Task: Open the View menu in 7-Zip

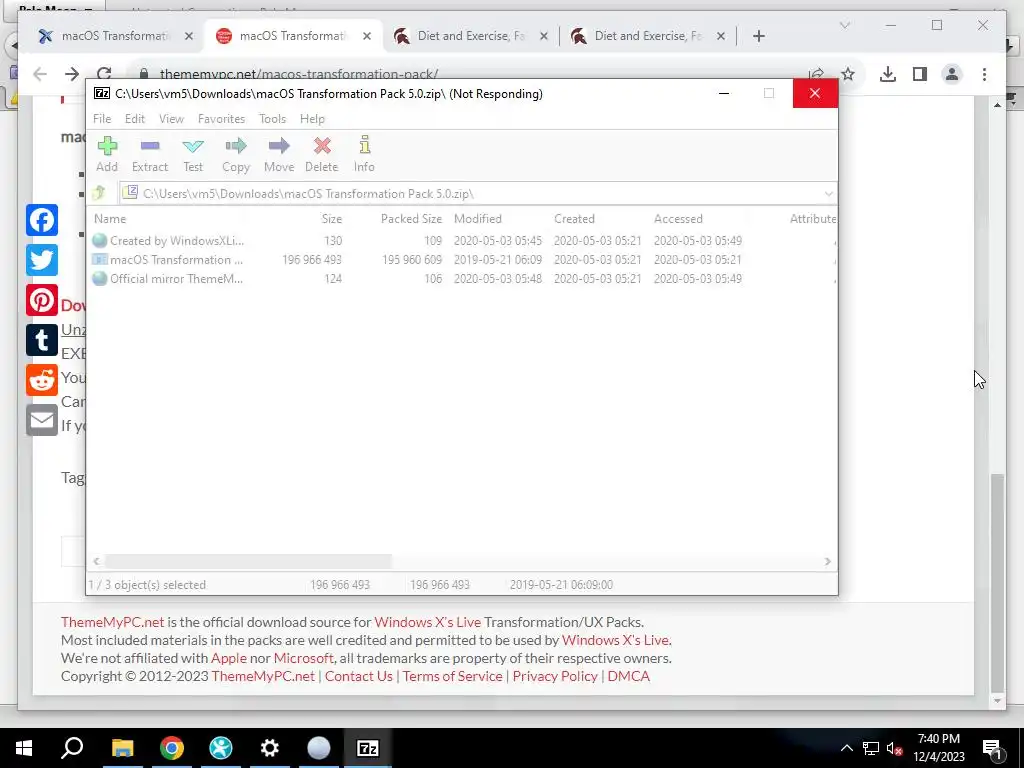Action: click(171, 119)
